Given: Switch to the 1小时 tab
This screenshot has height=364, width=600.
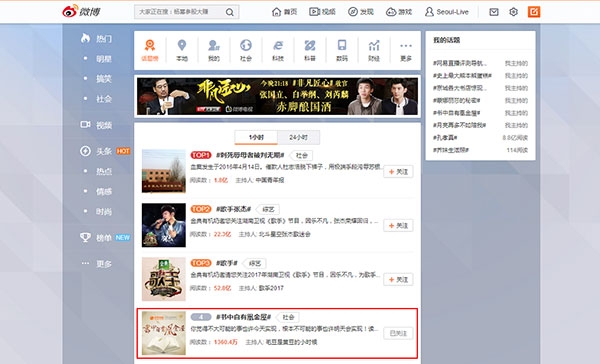Looking at the screenshot, I should [x=256, y=137].
